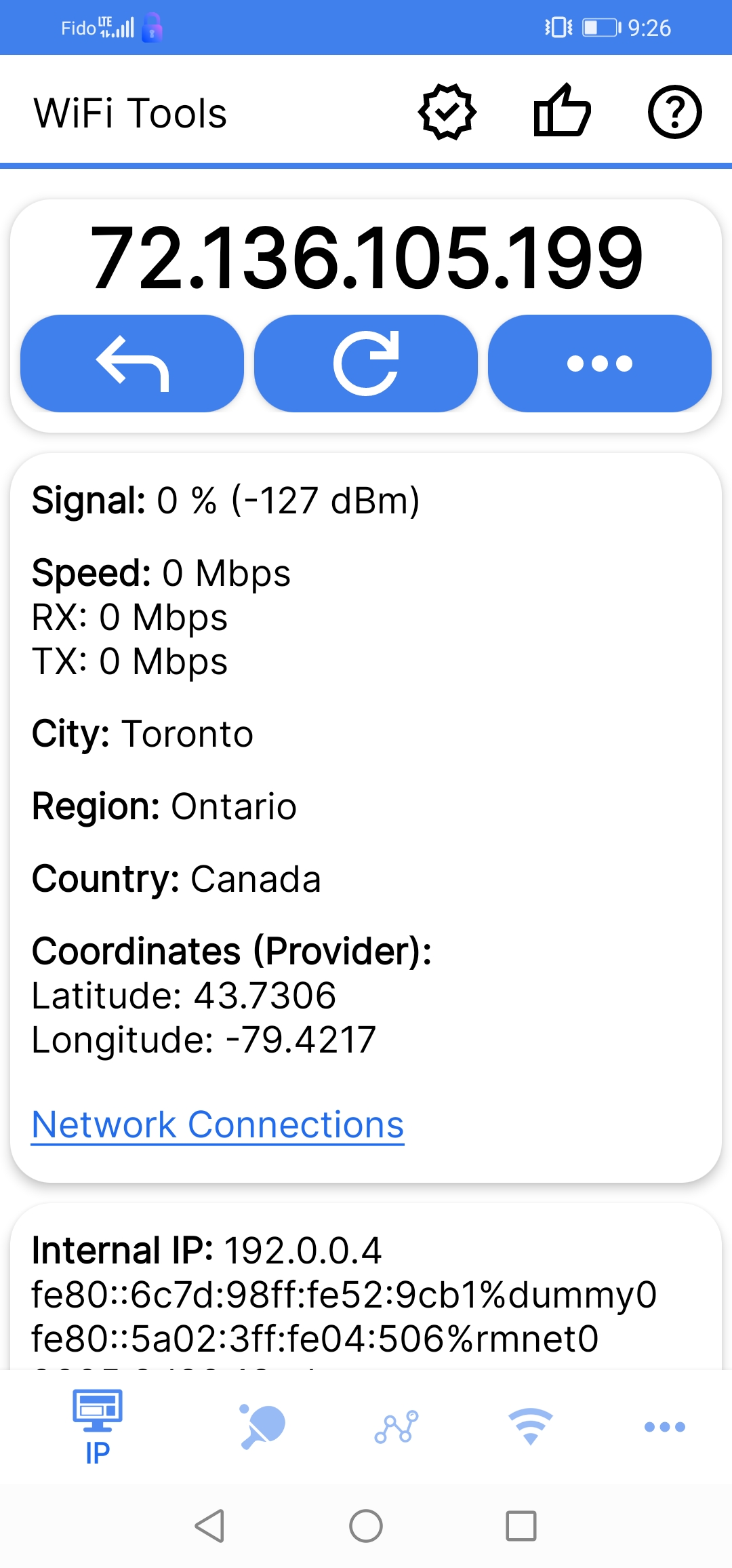Open help via question mark icon

click(x=674, y=113)
